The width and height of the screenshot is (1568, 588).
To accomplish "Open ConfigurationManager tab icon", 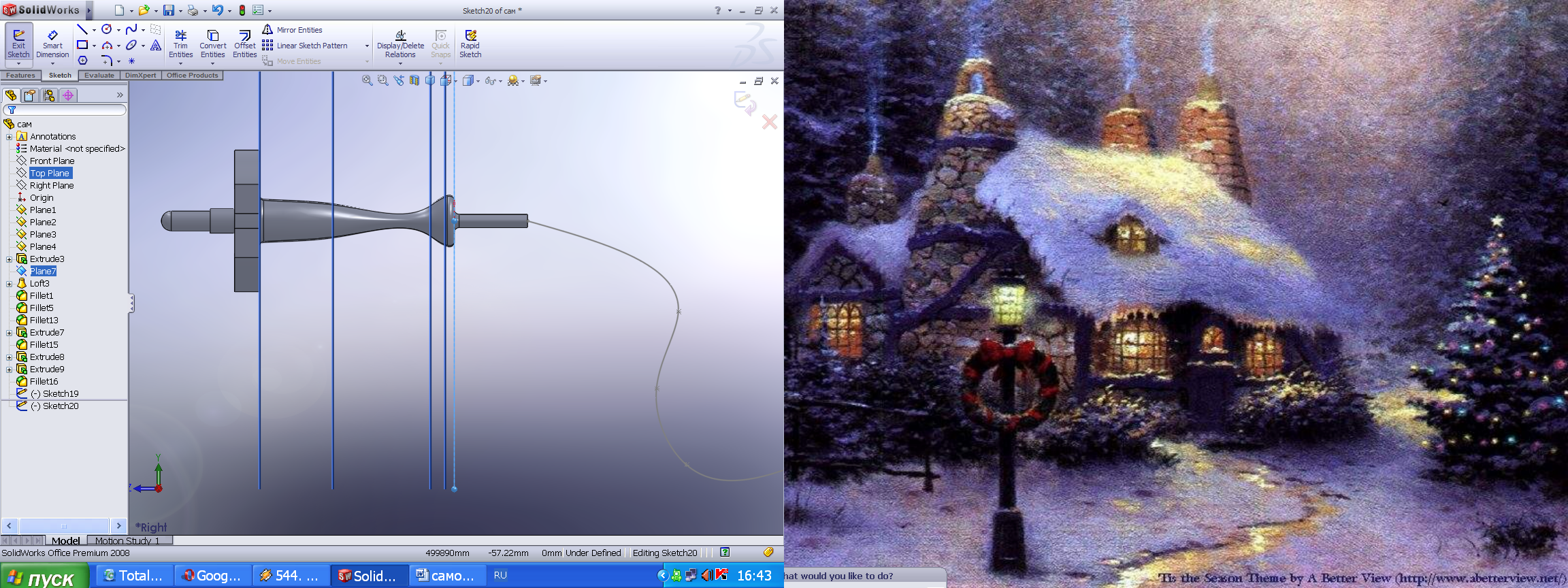I will coord(49,95).
